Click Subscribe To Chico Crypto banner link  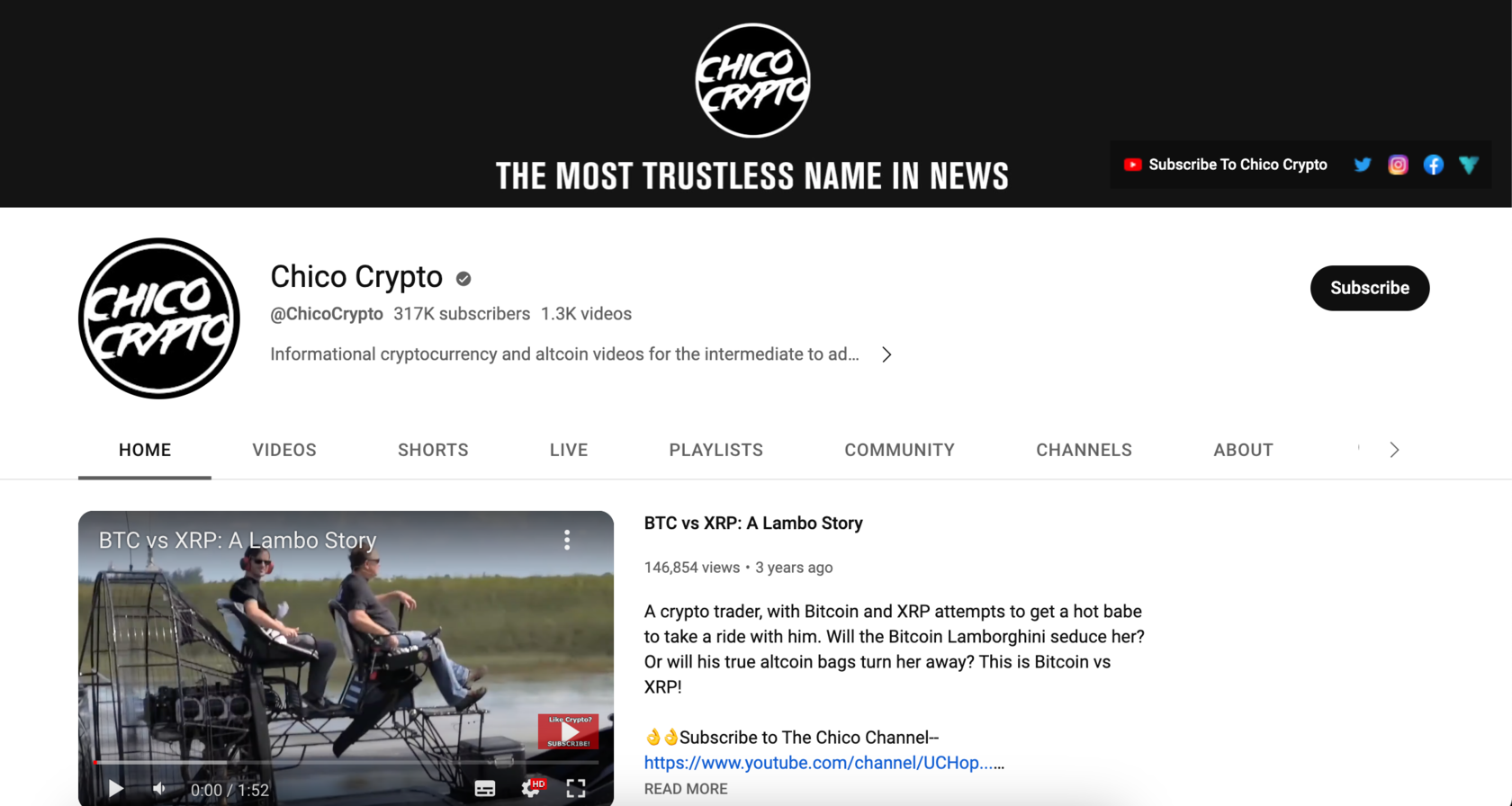(x=1225, y=165)
